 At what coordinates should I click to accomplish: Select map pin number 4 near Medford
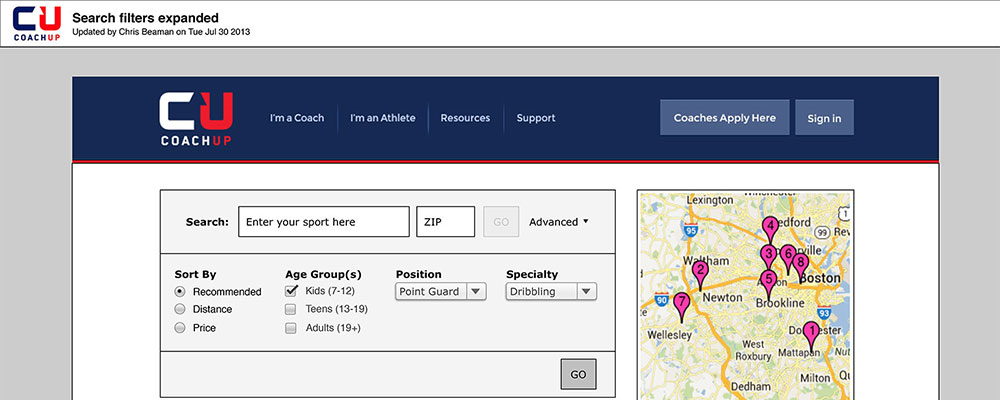(770, 231)
